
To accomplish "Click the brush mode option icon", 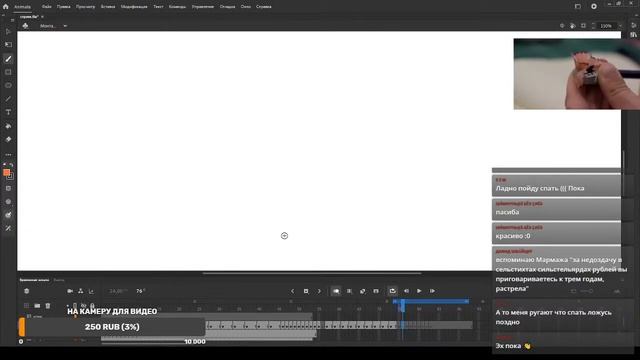I will [x=8, y=189].
